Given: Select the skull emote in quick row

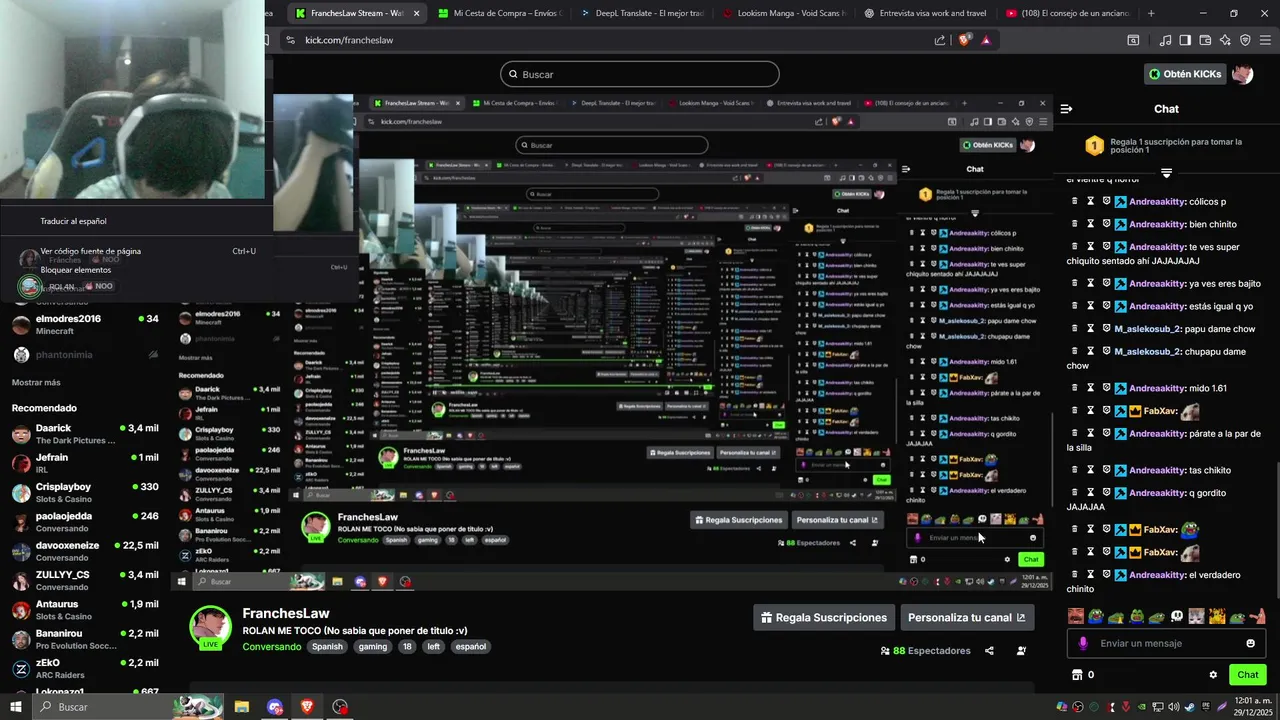Looking at the screenshot, I should [x=1177, y=616].
